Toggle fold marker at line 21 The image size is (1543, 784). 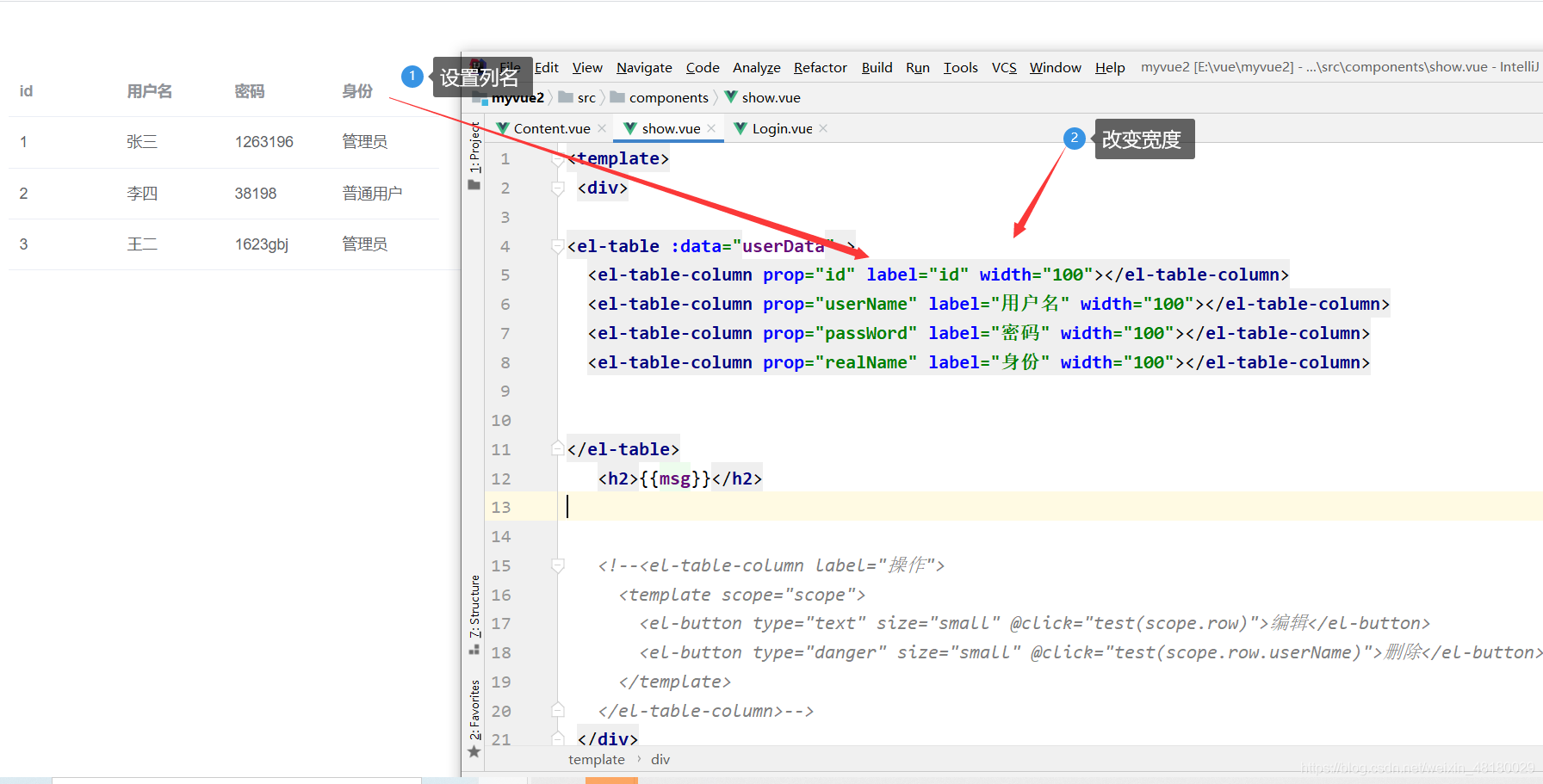[558, 738]
